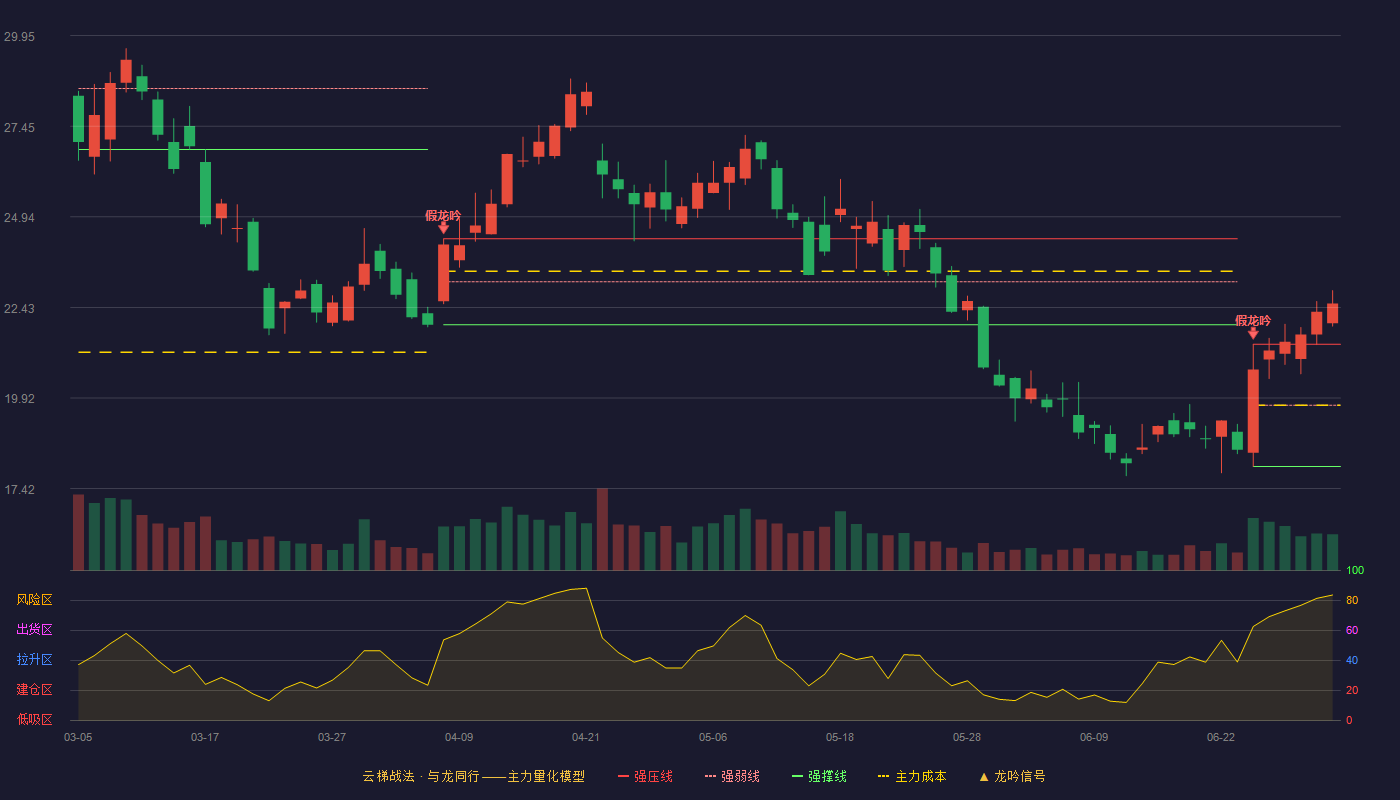
Task: Click the 24.94 price axis label
Action: tap(19, 218)
